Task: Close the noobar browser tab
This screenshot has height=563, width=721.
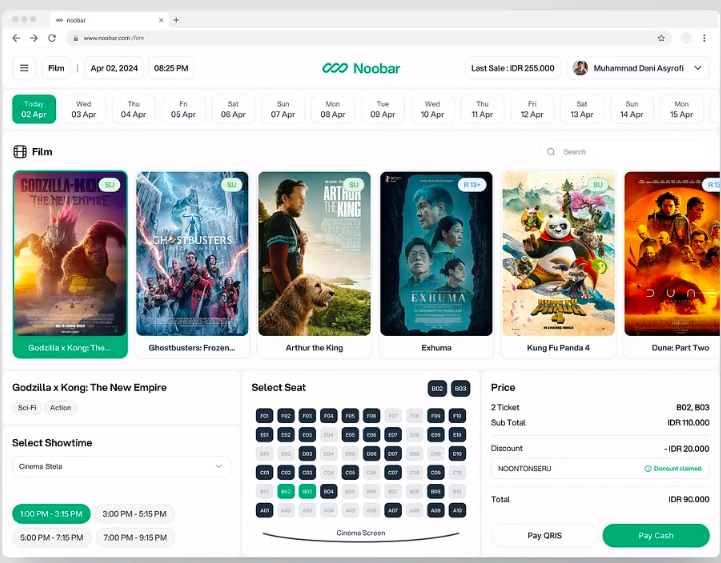Action: pyautogui.click(x=161, y=20)
